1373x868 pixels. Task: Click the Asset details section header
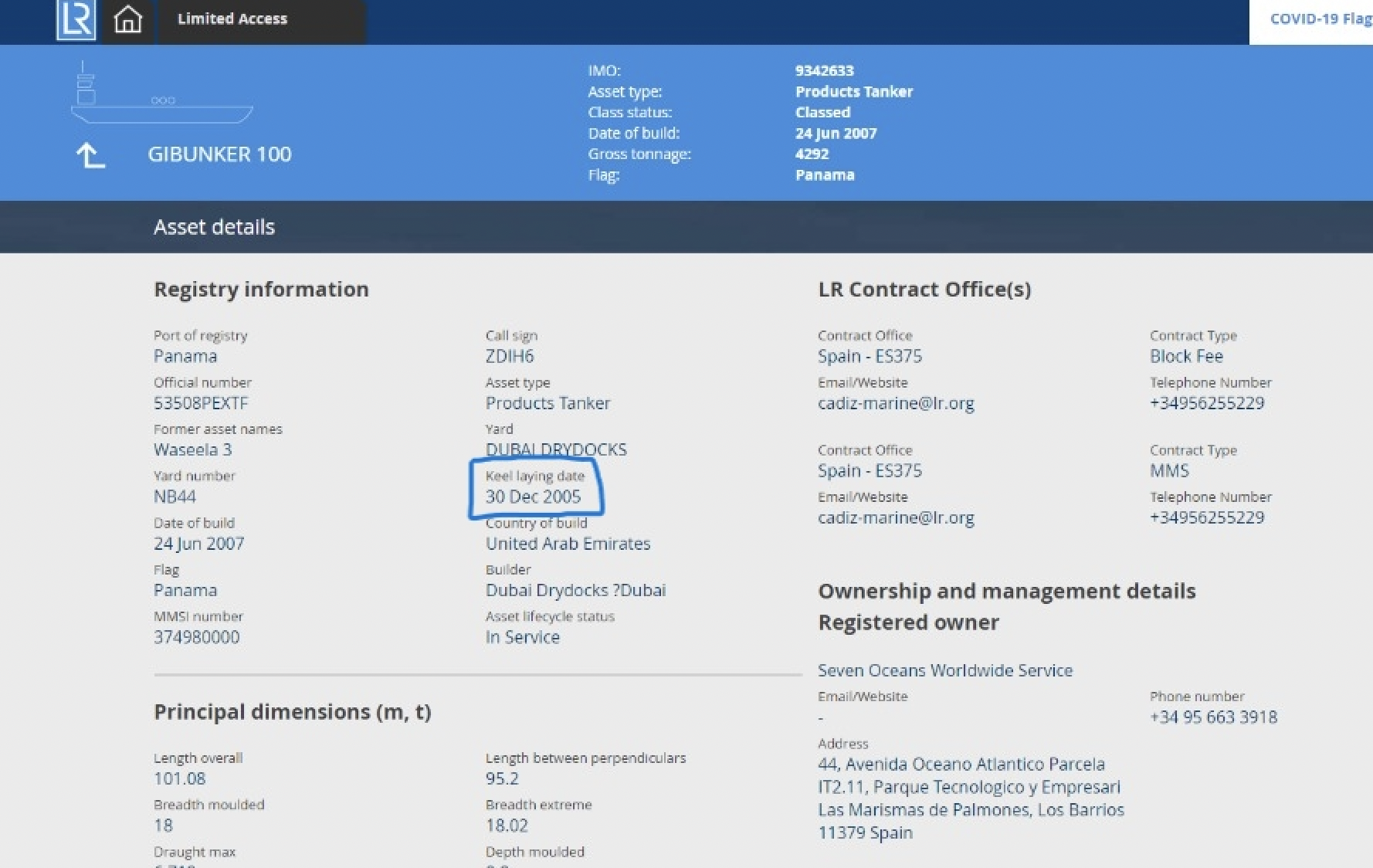click(214, 227)
